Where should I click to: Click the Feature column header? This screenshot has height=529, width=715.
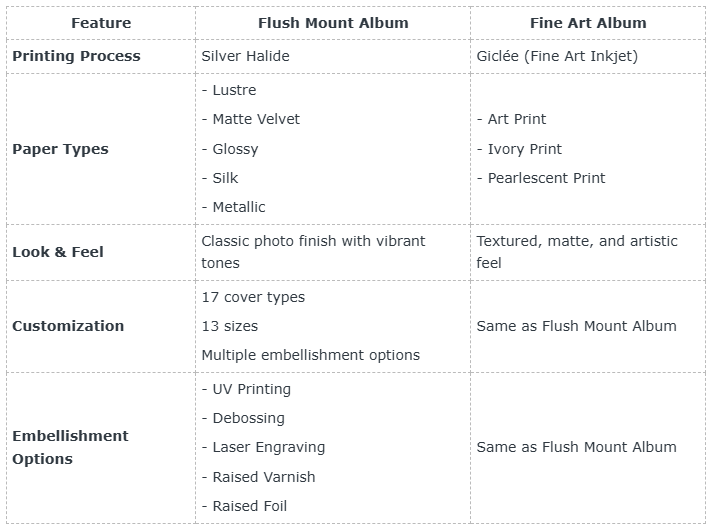pos(101,23)
